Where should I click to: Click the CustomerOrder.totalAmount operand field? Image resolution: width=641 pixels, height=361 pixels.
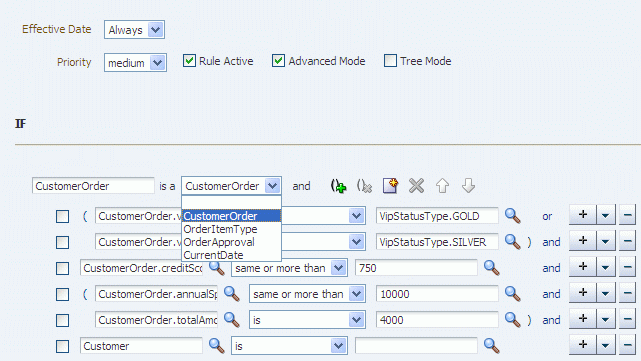(x=156, y=320)
